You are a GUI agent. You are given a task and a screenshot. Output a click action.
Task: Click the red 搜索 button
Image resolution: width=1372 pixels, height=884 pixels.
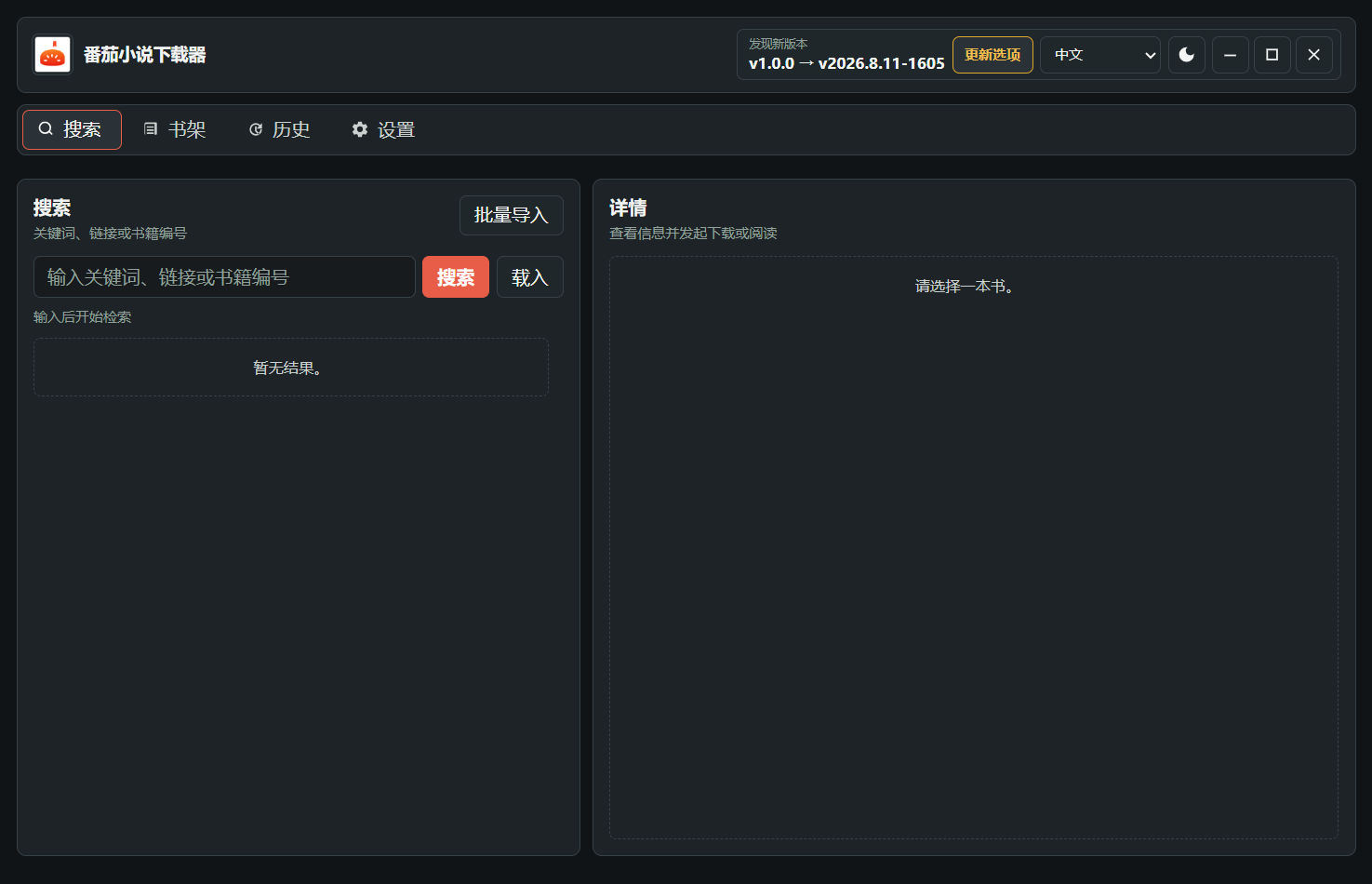pyautogui.click(x=456, y=277)
